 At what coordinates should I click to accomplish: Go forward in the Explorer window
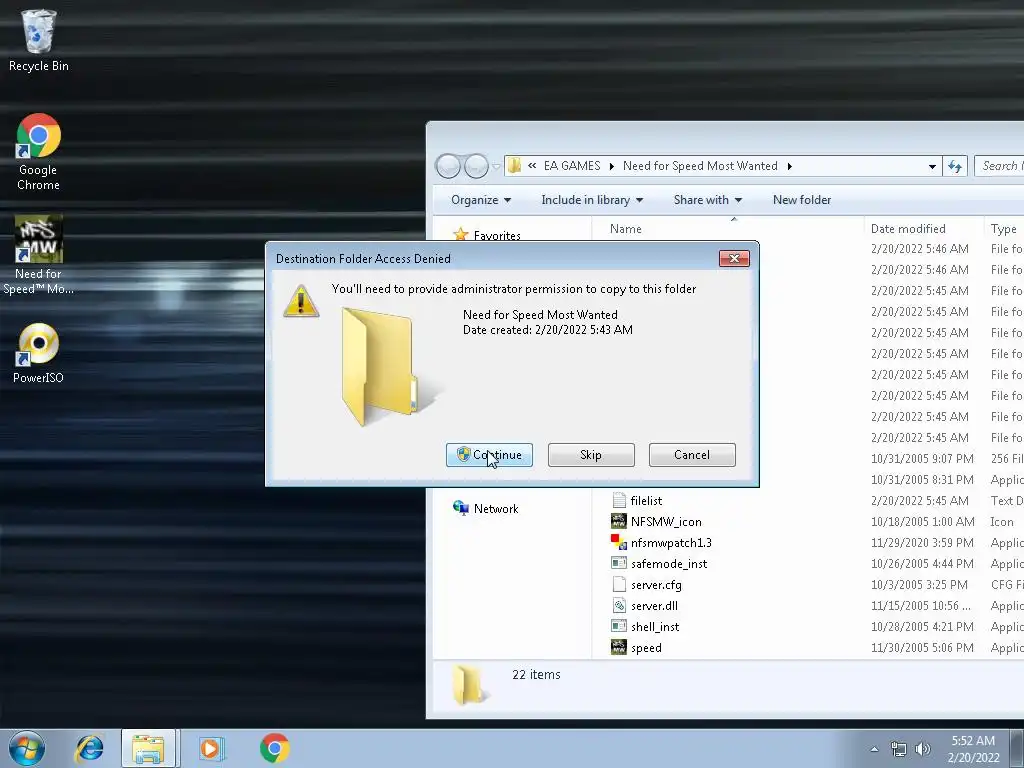tap(476, 166)
